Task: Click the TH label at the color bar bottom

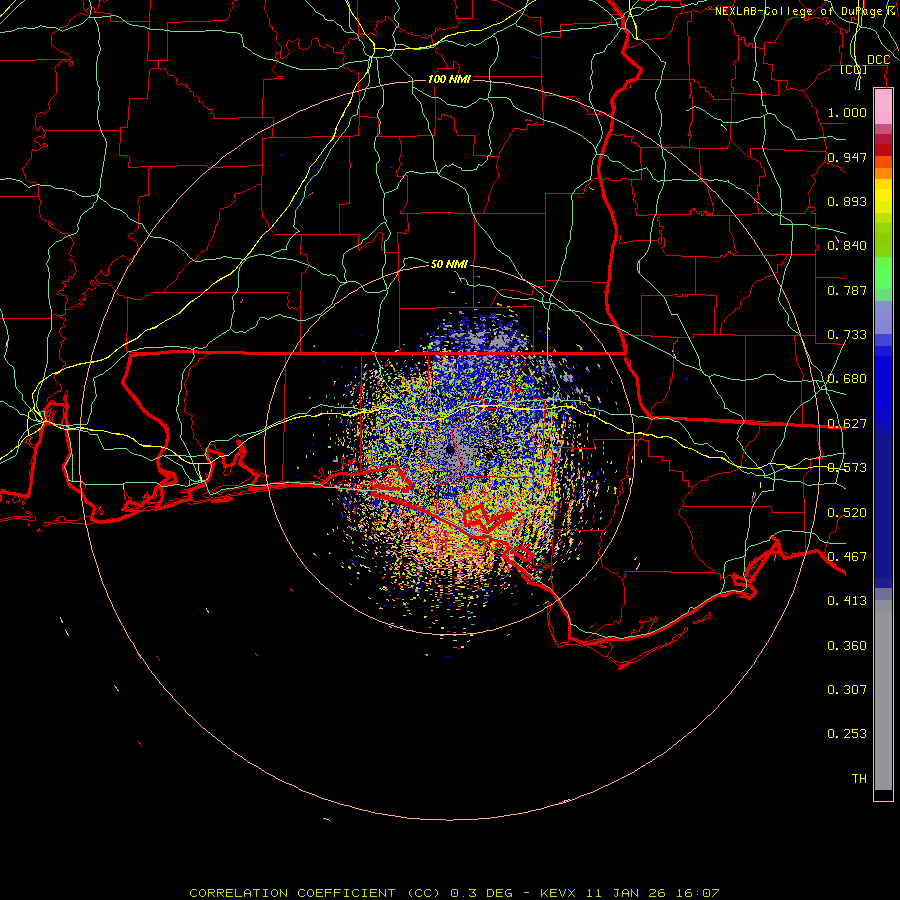Action: coord(859,778)
